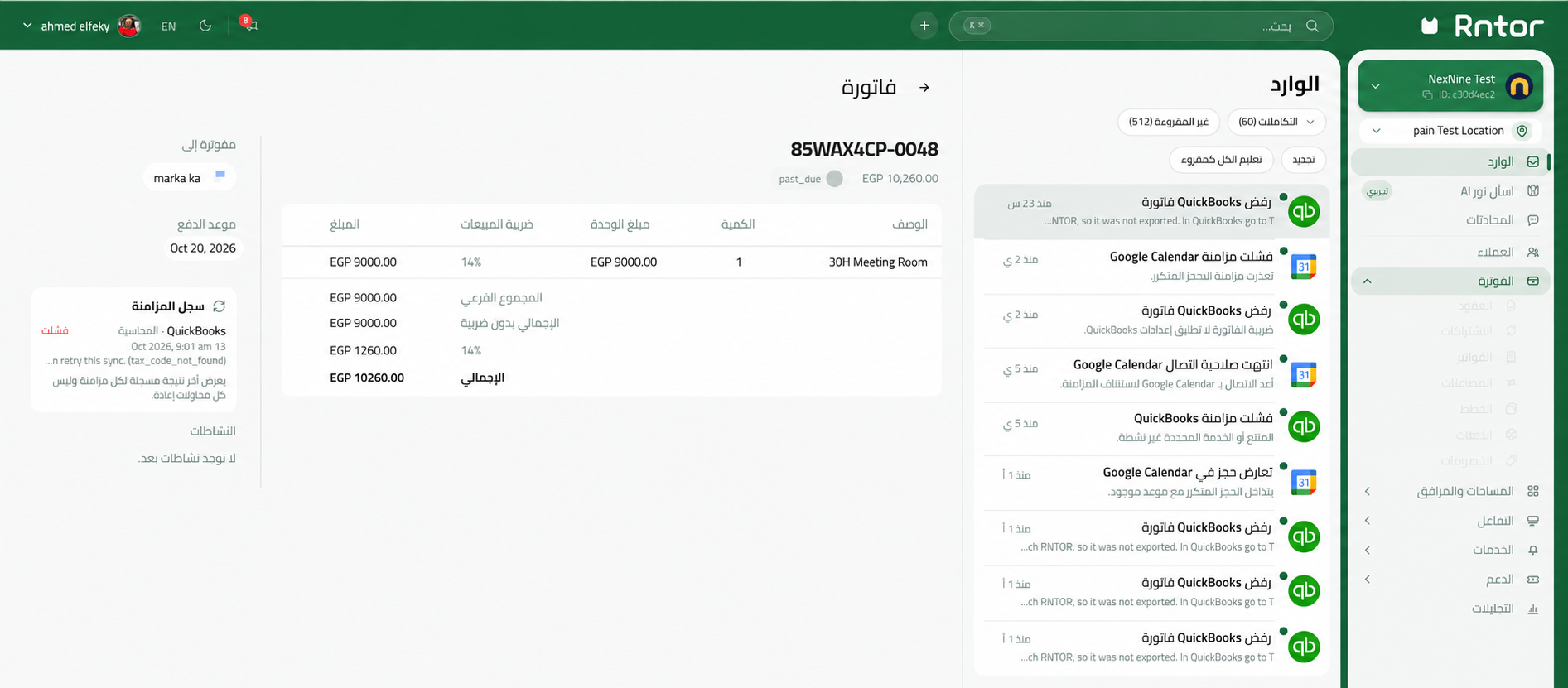1568x688 pixels.
Task: Open the notifications bell with badge 8
Action: (x=249, y=25)
